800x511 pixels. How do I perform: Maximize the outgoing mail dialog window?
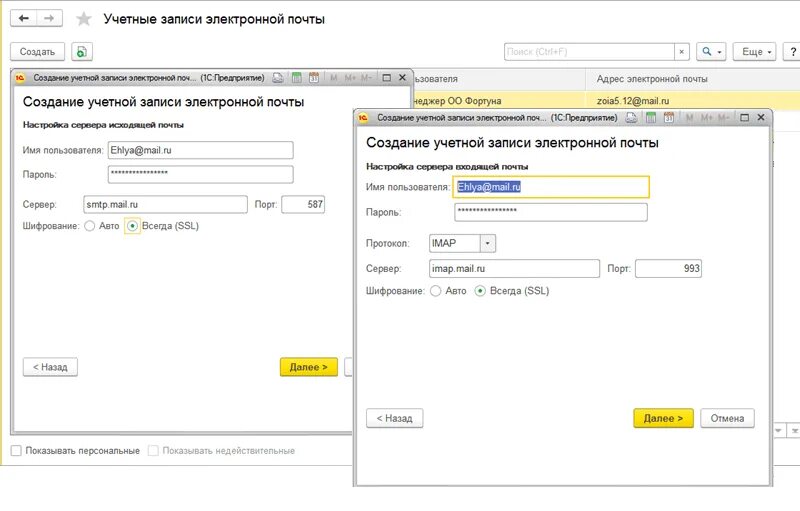(x=387, y=78)
